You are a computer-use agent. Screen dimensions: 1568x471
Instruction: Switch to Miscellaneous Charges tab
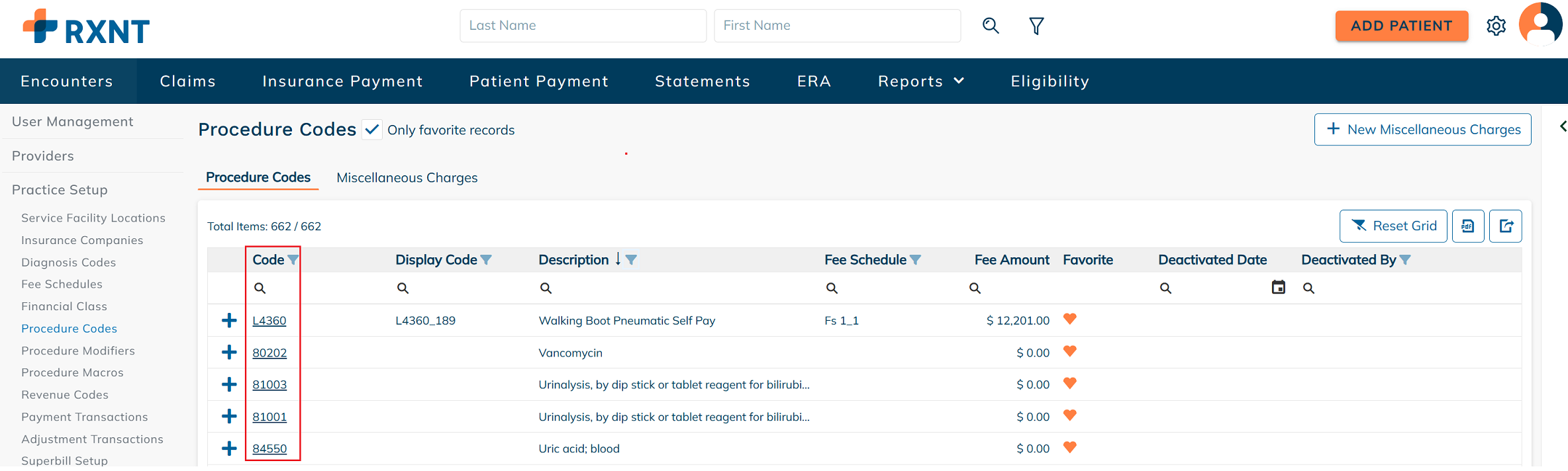407,178
